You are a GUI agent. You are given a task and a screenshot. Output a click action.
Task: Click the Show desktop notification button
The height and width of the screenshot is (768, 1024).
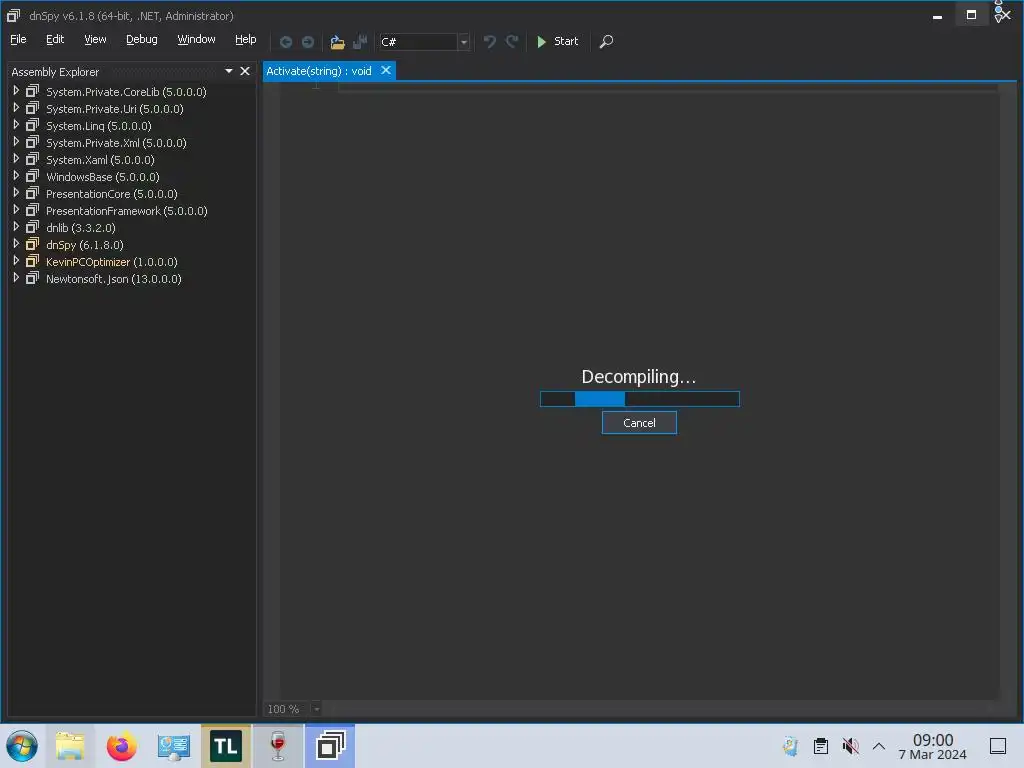pos(998,746)
